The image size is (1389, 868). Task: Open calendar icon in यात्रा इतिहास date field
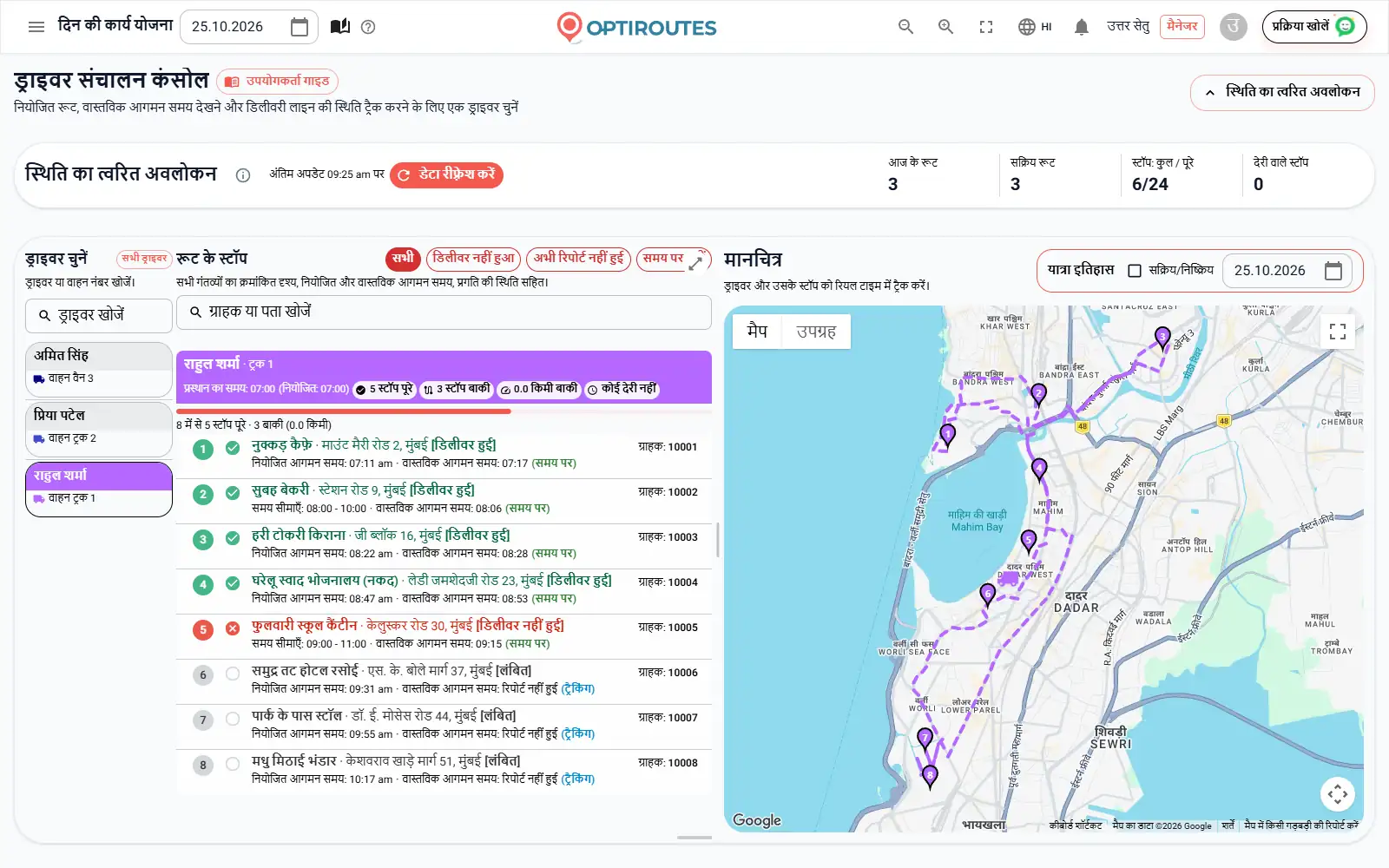tap(1333, 271)
